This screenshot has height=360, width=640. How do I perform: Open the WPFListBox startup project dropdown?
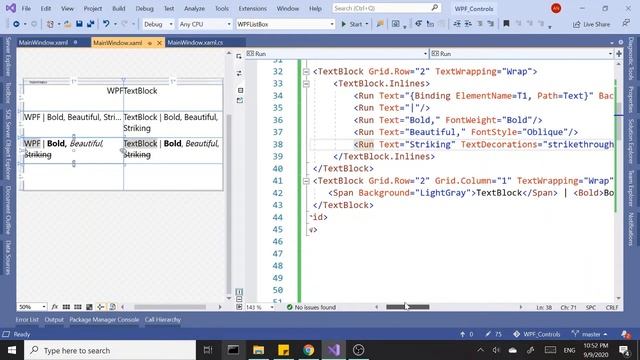click(x=285, y=24)
